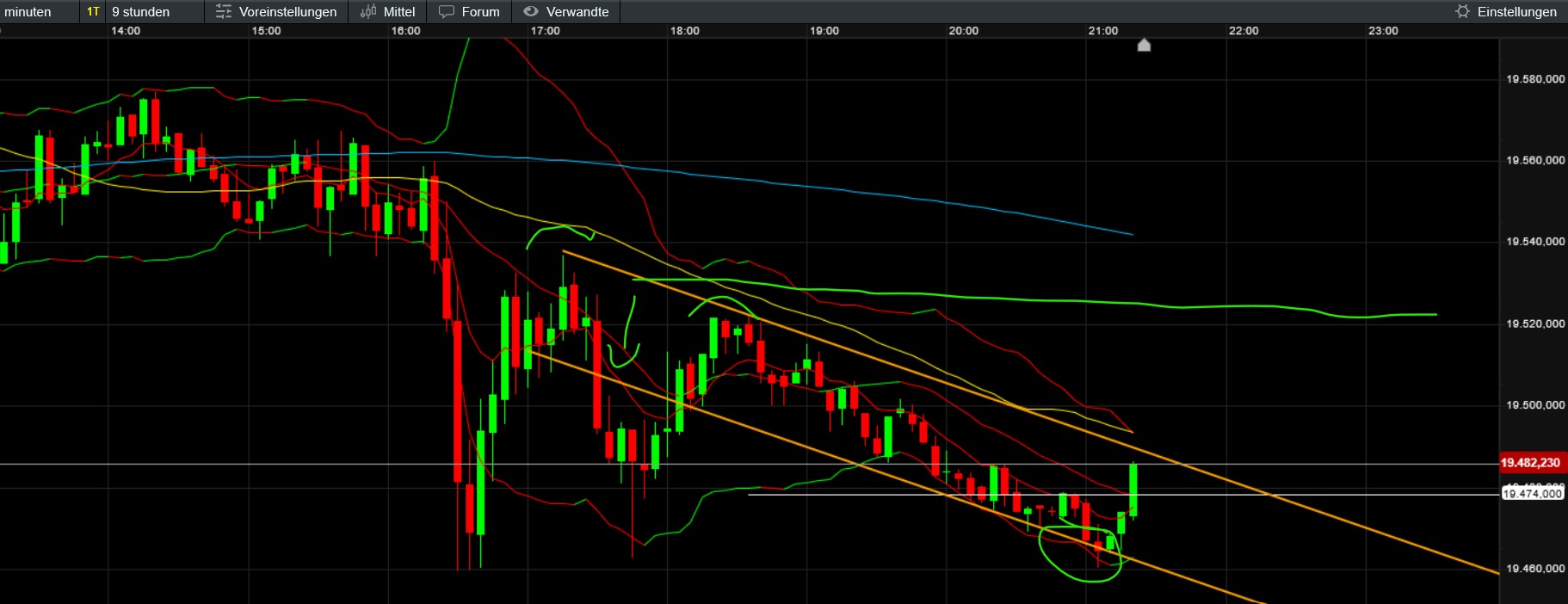Viewport: 1568px width, 604px height.
Task: Open the Mittel chart size option
Action: [387, 11]
